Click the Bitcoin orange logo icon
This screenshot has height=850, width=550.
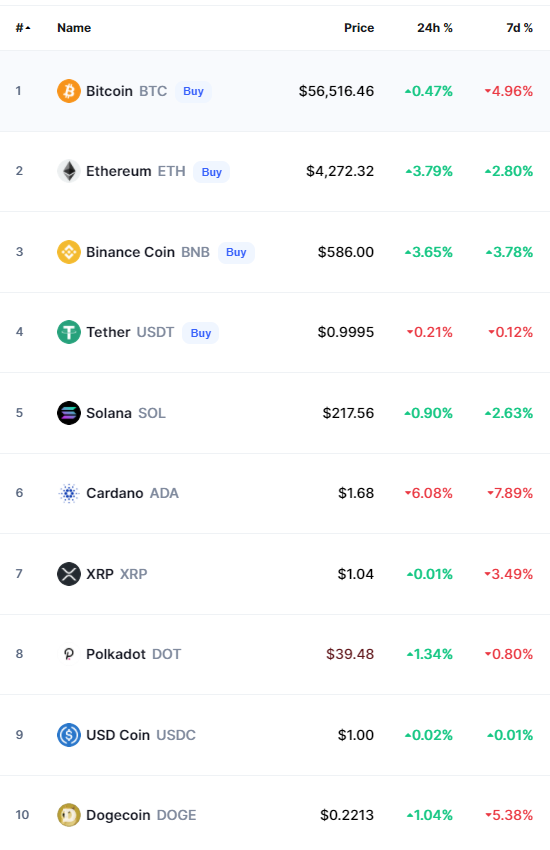(69, 91)
